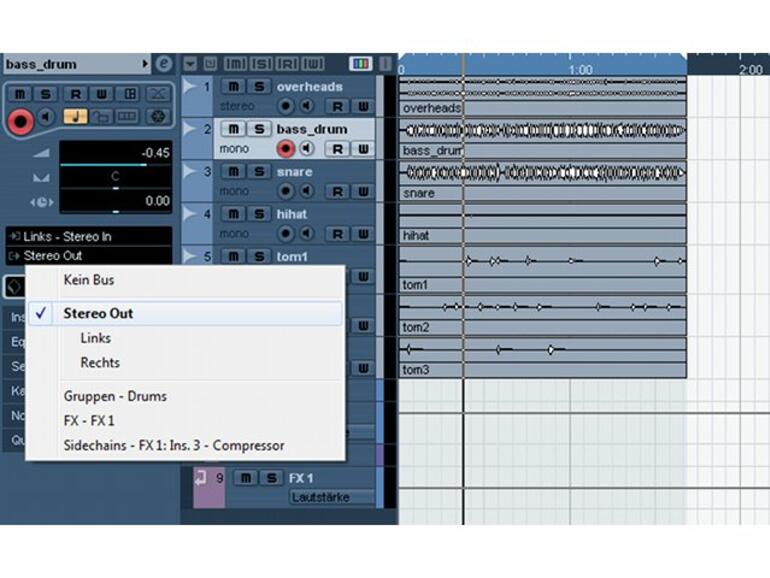Open the Lautstärke automation parameter dropdown
The image size is (770, 578).
pos(332,497)
